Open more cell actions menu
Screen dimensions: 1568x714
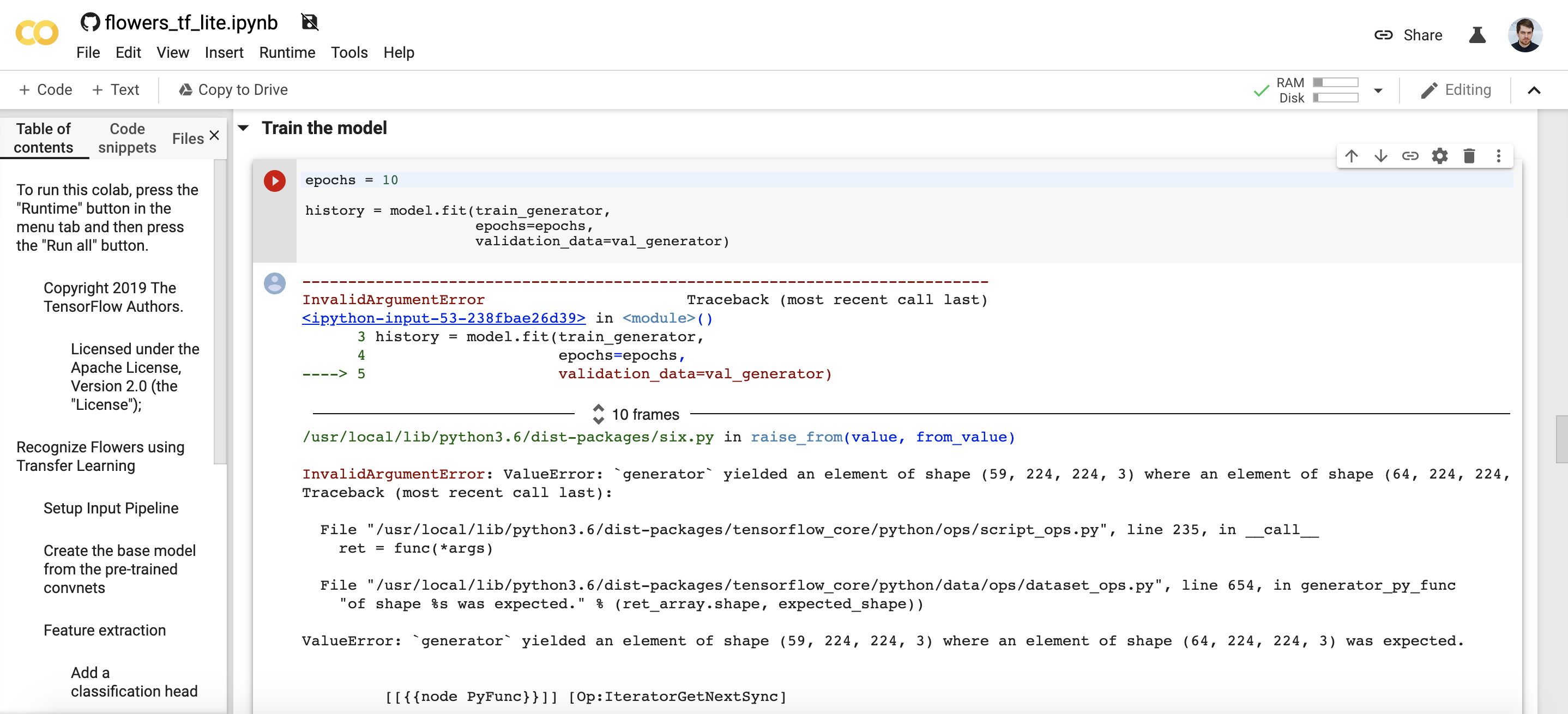[x=1498, y=156]
